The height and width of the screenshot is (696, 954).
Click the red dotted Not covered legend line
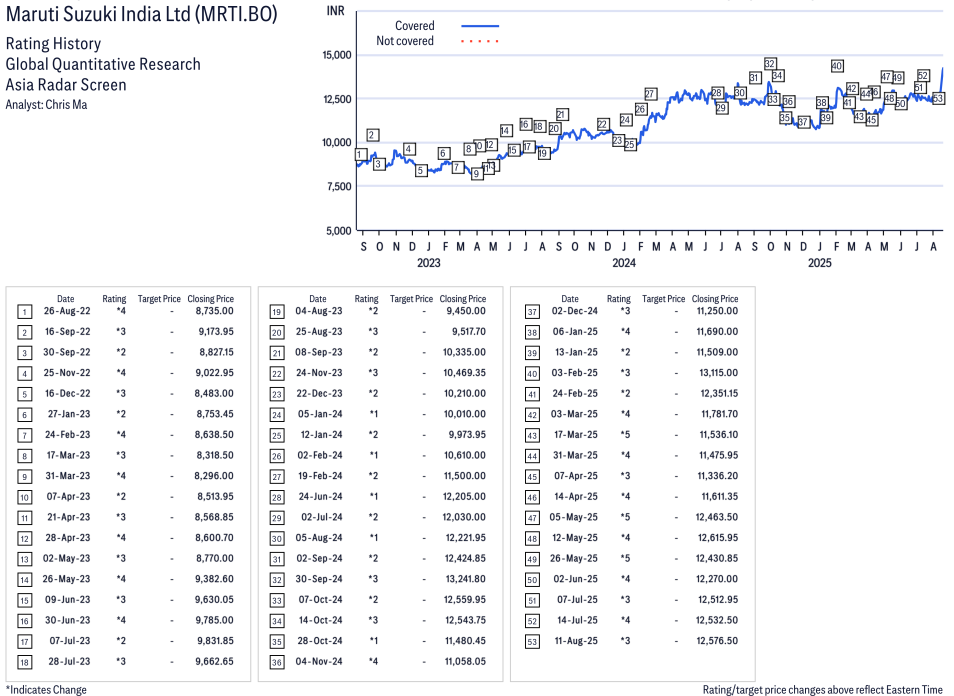pos(480,41)
